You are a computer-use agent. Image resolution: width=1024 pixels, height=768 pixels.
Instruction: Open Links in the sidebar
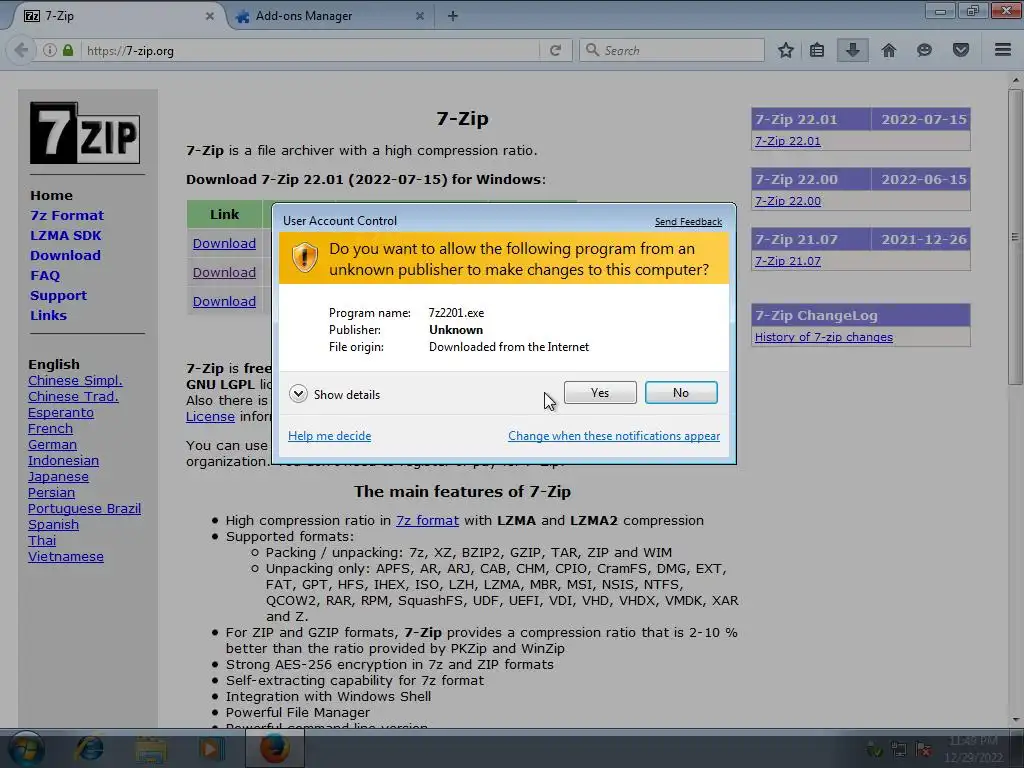pos(48,315)
